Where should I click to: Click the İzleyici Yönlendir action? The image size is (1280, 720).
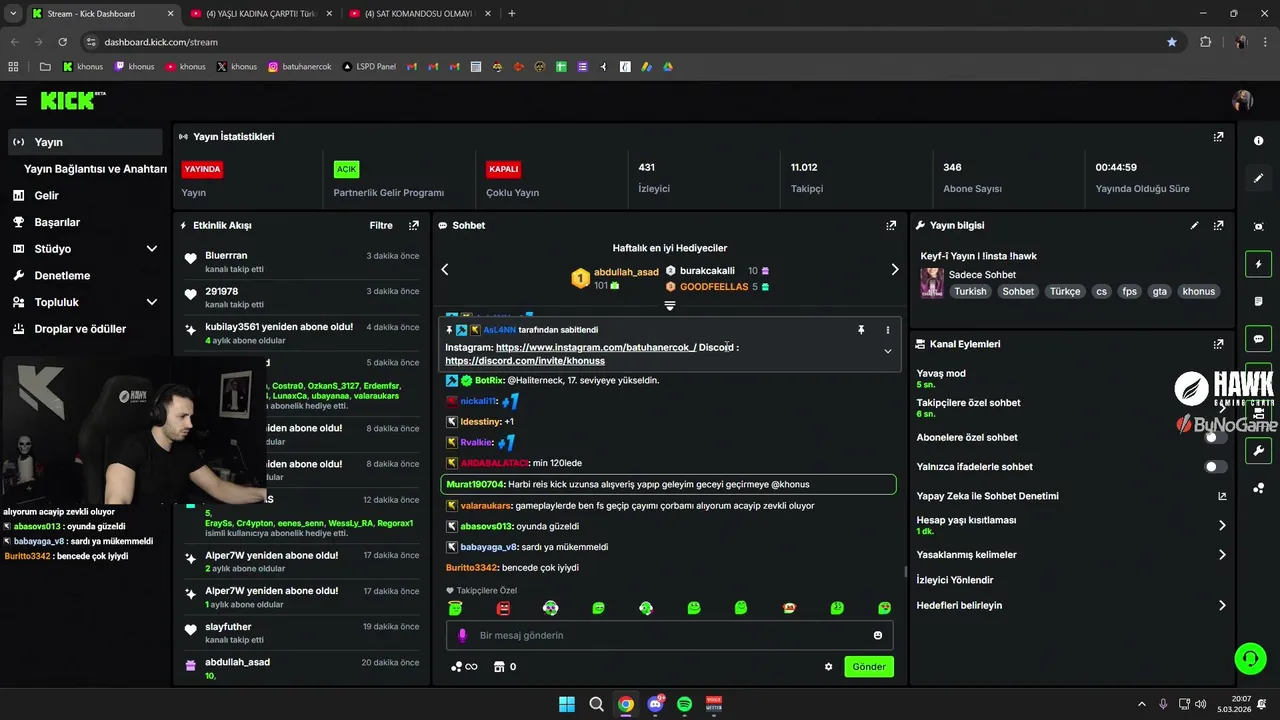955,580
